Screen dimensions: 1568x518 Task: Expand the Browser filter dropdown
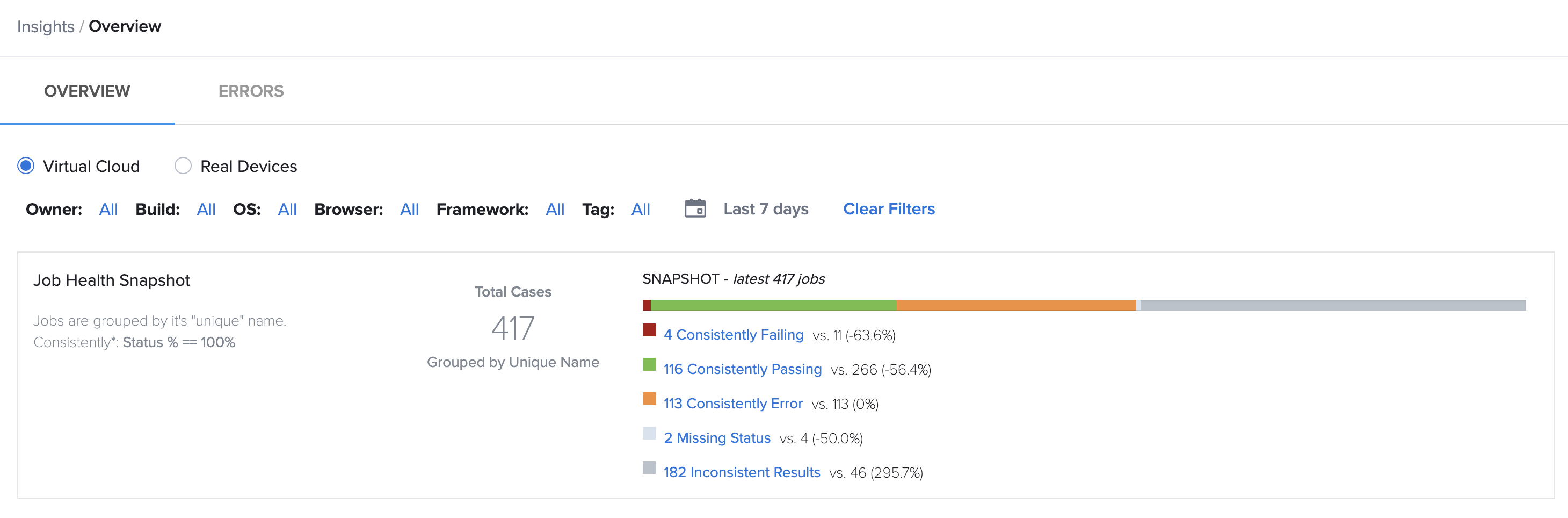410,209
